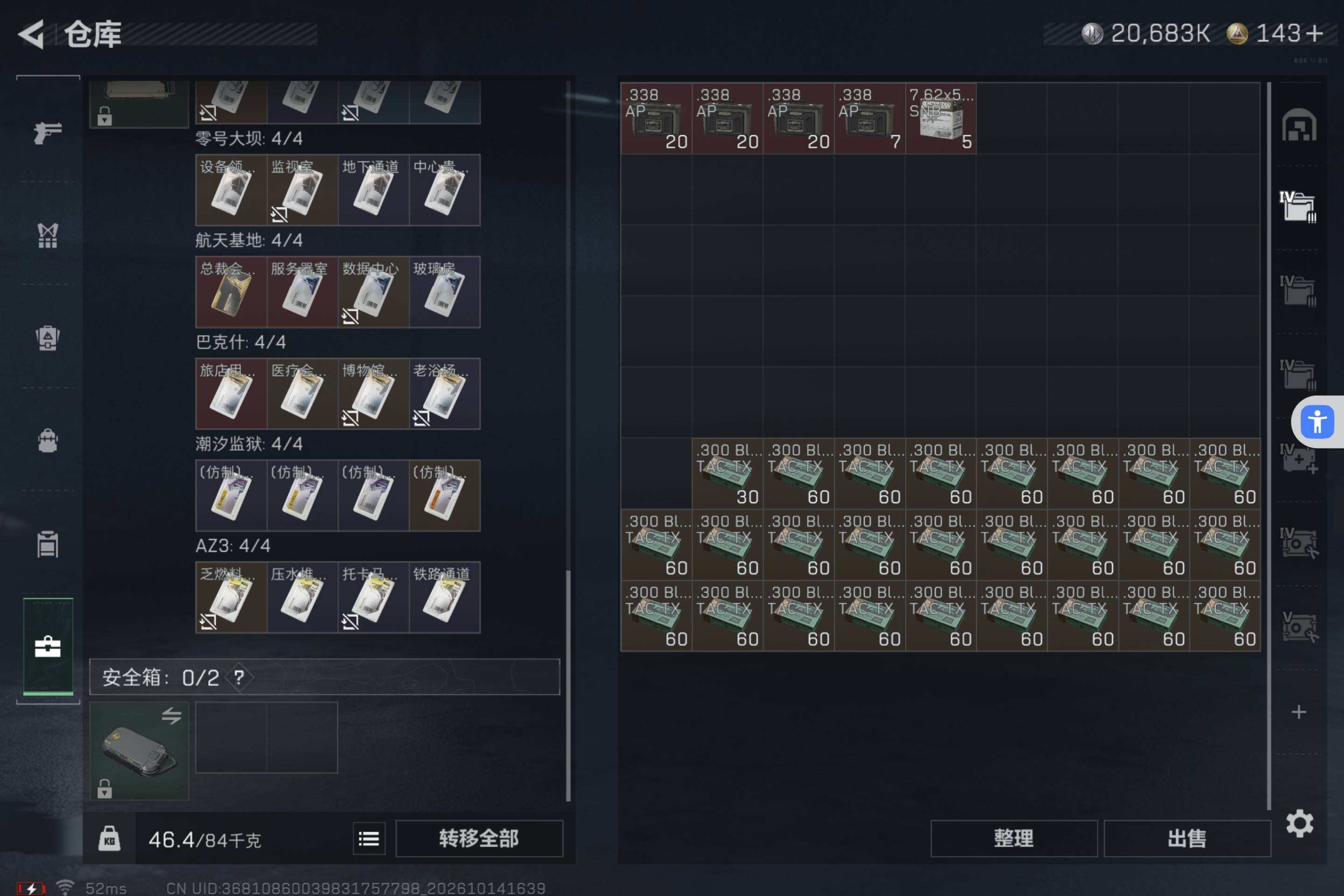Select the 压水堆 keycard
The image size is (1344, 896).
click(302, 598)
